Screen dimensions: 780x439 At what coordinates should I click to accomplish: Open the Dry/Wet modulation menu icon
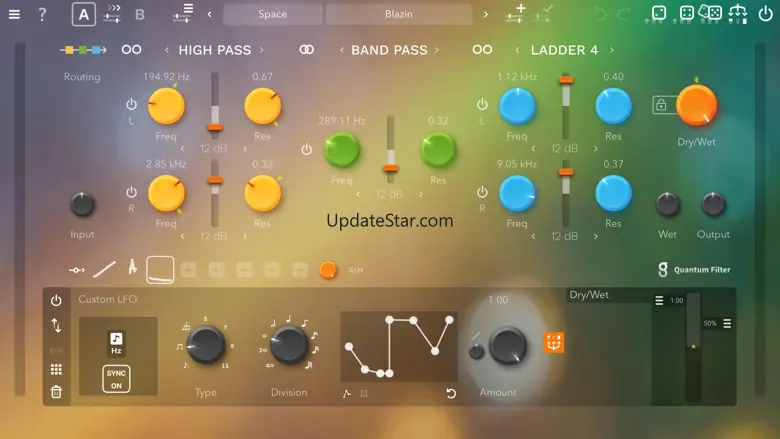pos(659,300)
